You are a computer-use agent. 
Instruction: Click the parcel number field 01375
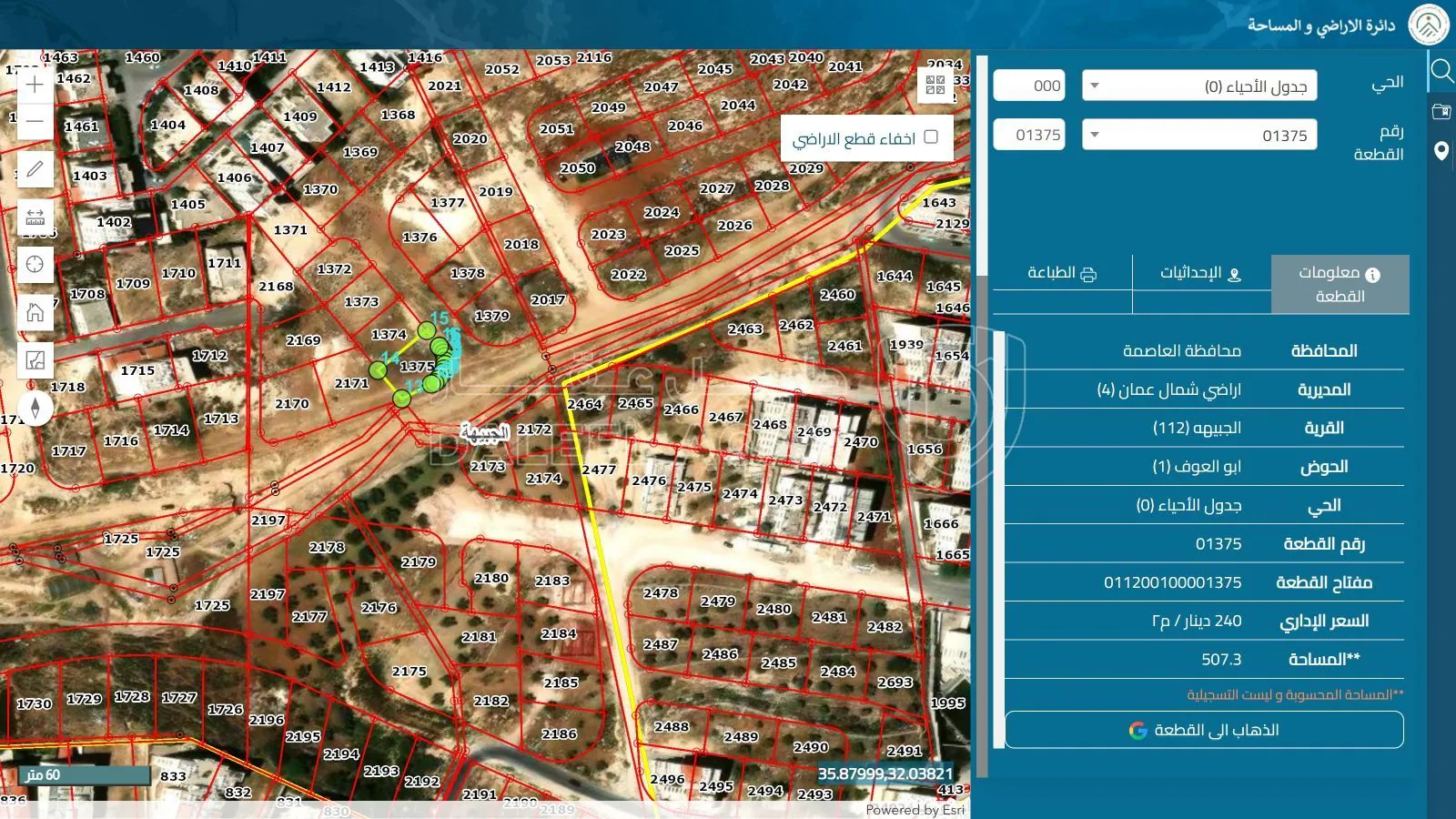1029,135
